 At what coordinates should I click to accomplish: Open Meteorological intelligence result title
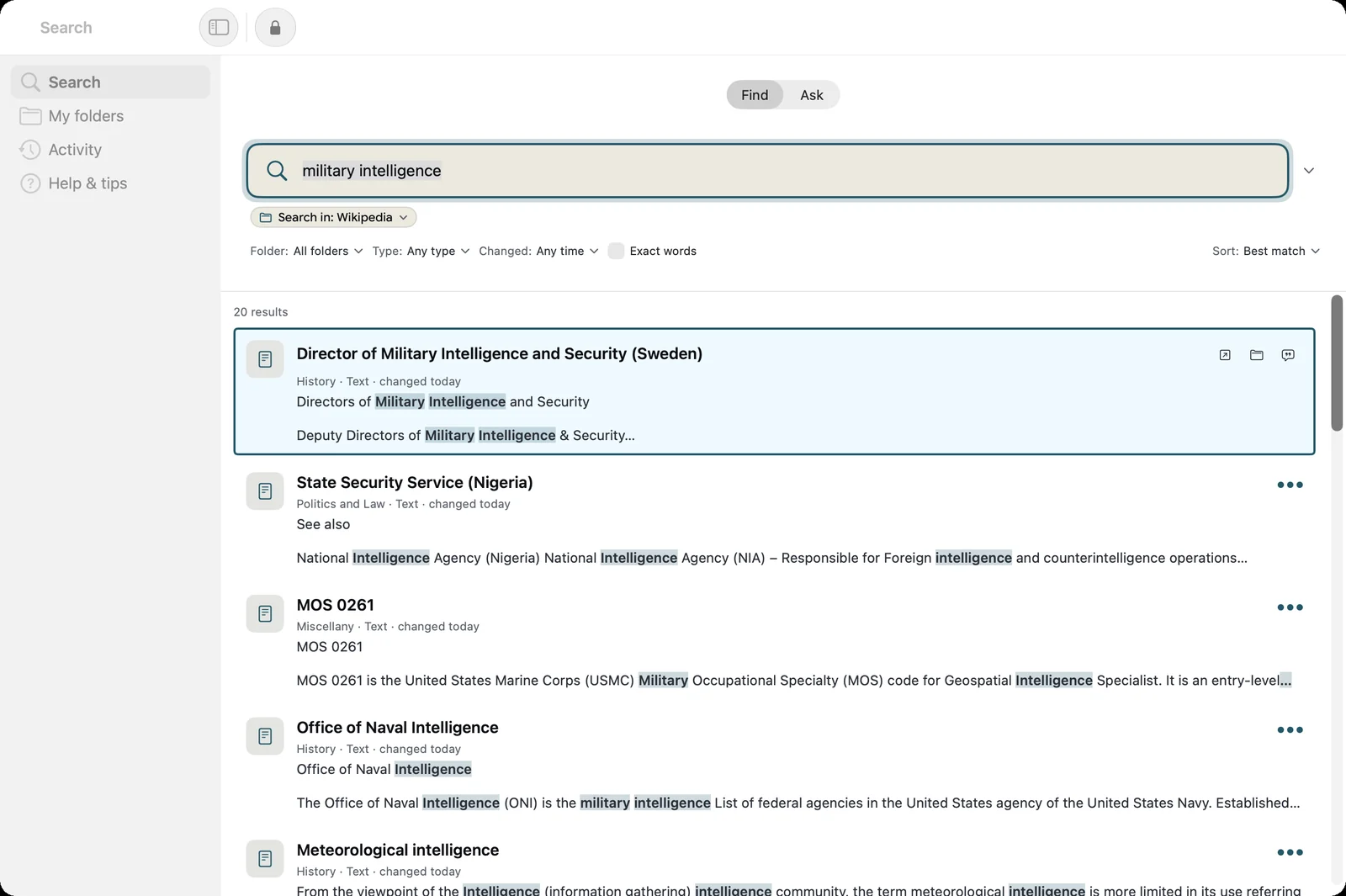coord(397,850)
